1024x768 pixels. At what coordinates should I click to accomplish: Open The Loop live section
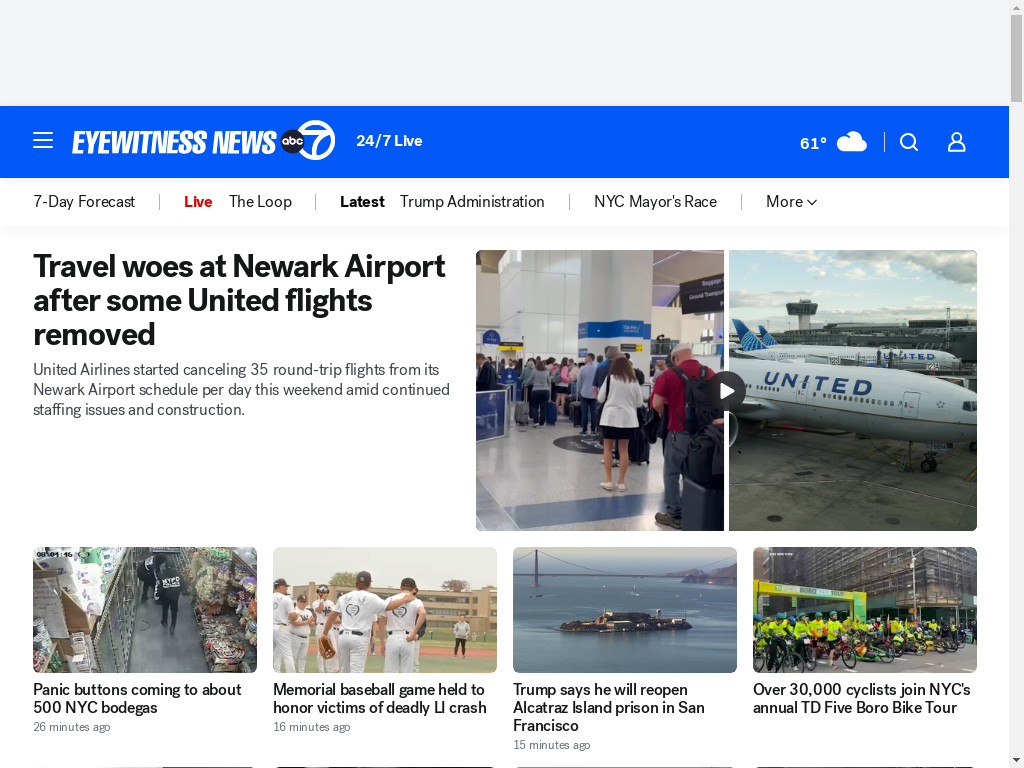pos(260,202)
